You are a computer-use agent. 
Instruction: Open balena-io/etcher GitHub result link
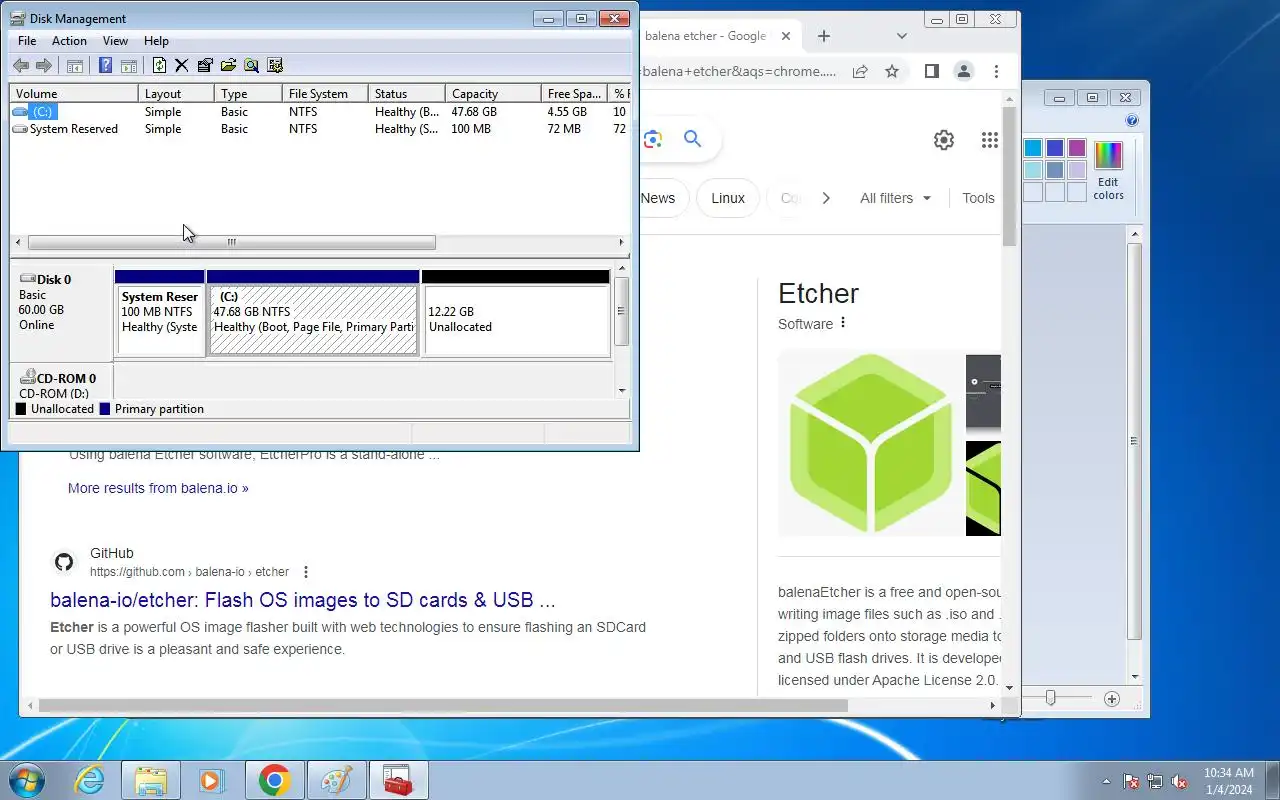pyautogui.click(x=302, y=600)
